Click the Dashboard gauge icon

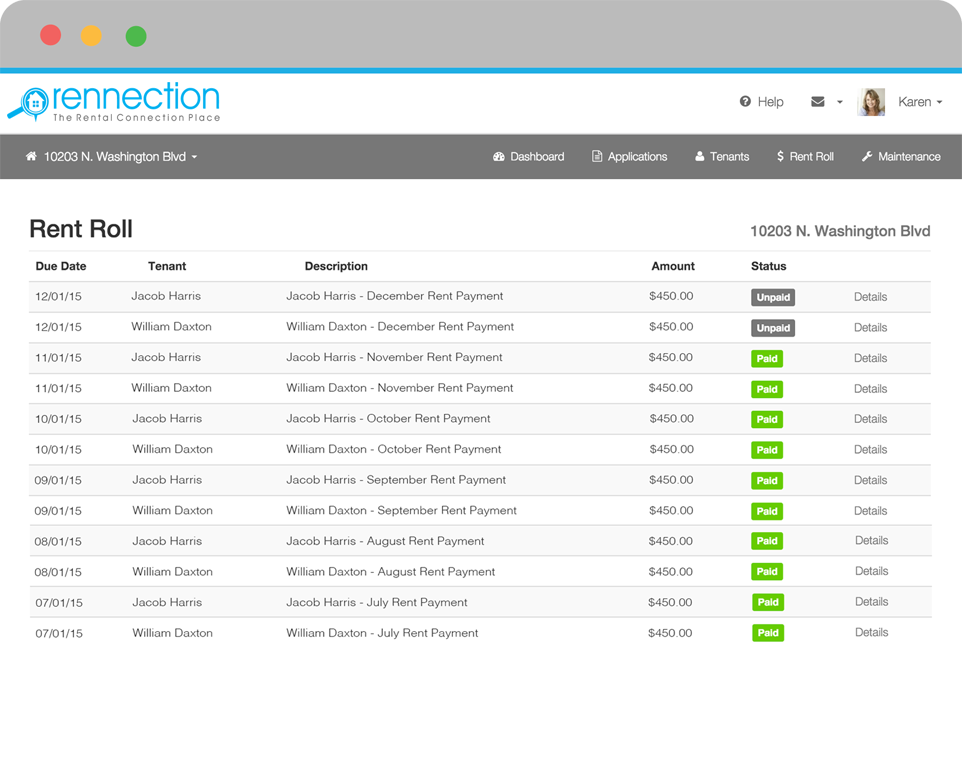click(499, 157)
